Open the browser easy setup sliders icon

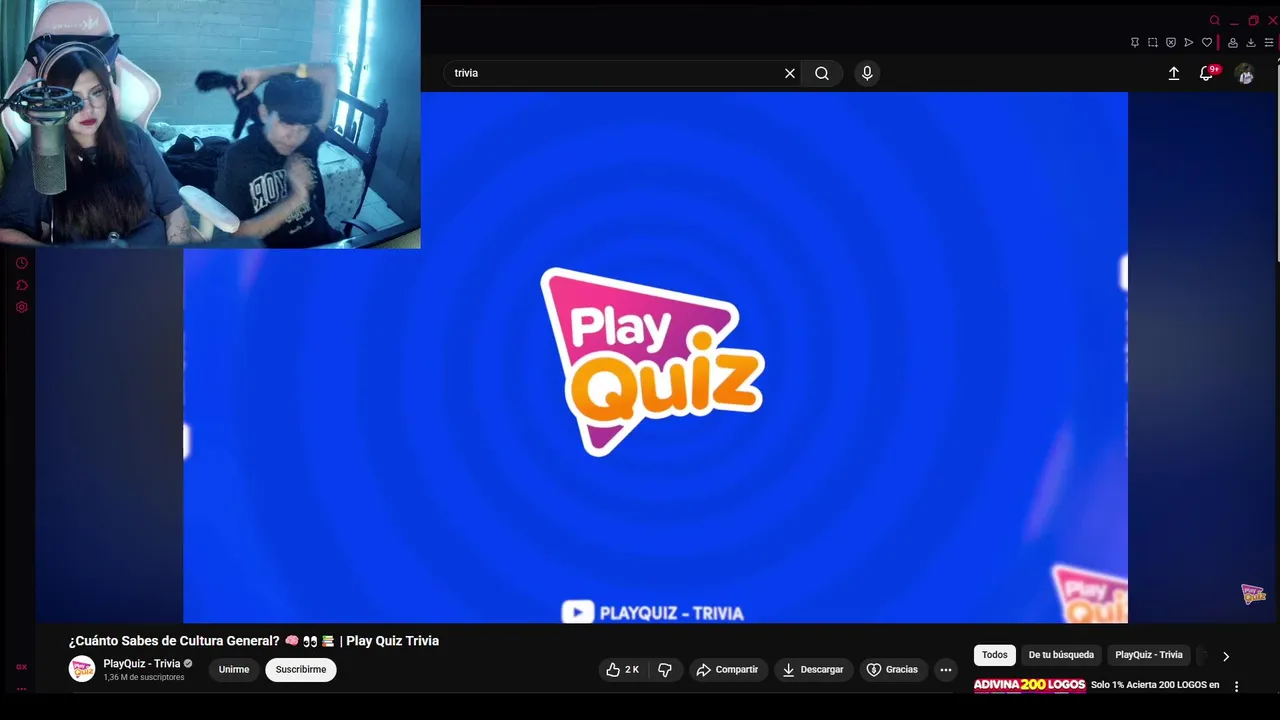click(x=1270, y=43)
